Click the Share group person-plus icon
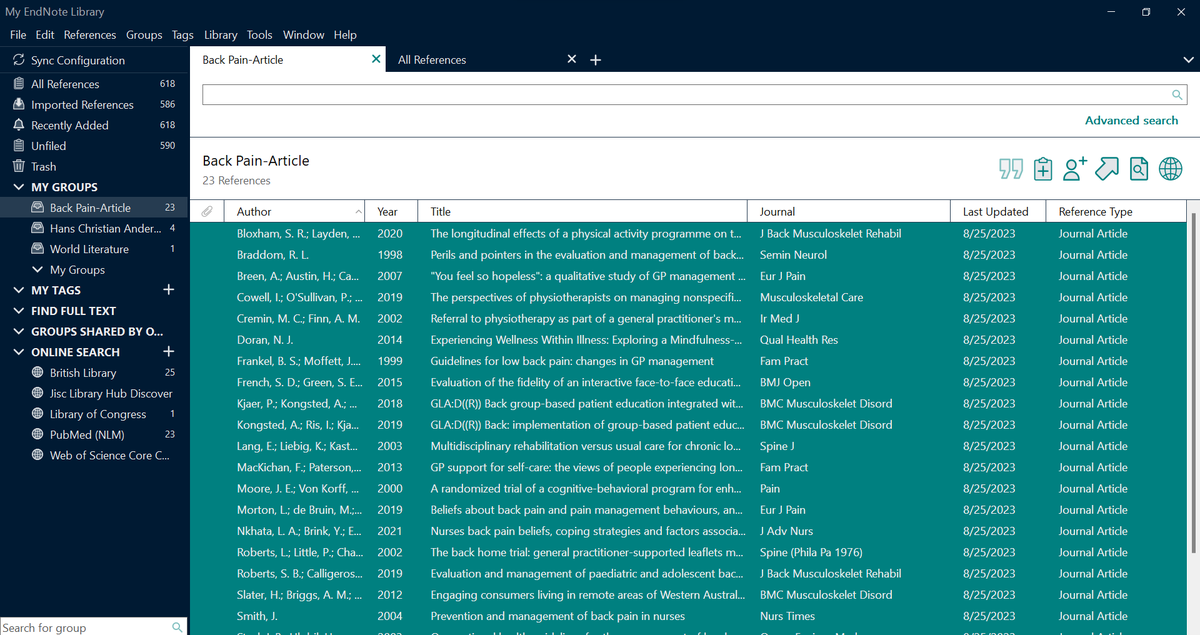1200x635 pixels. pos(1075,169)
